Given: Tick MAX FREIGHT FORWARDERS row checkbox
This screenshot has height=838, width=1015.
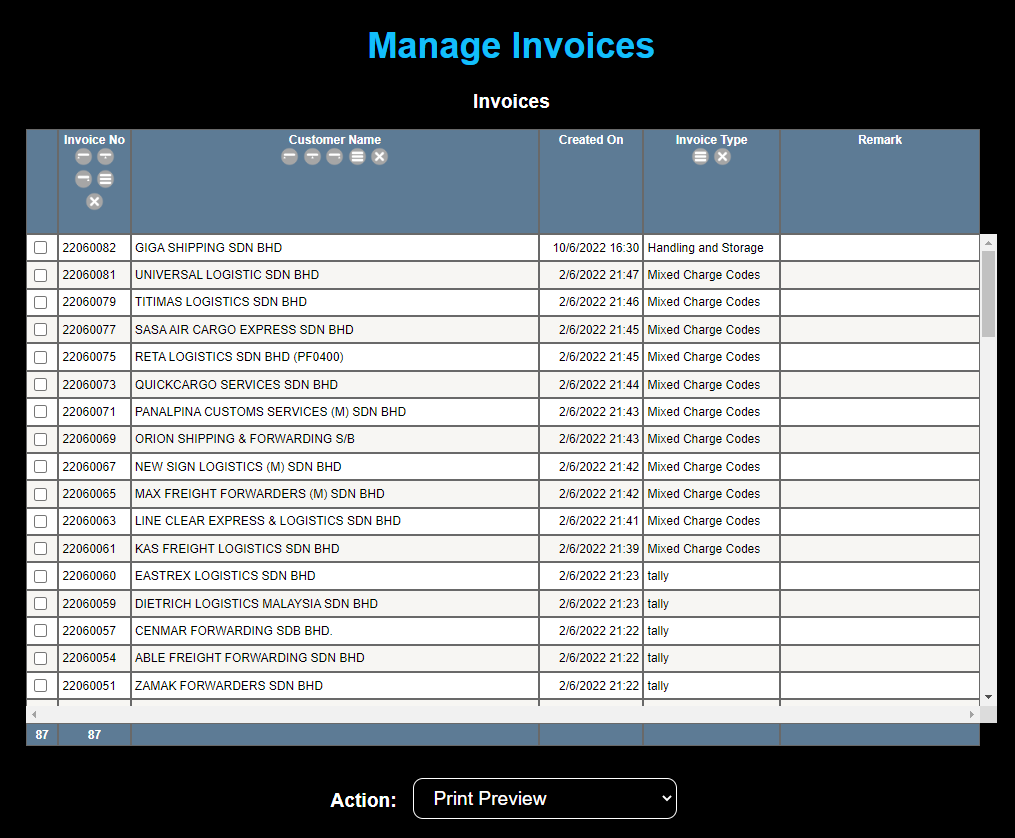Looking at the screenshot, I should [41, 494].
